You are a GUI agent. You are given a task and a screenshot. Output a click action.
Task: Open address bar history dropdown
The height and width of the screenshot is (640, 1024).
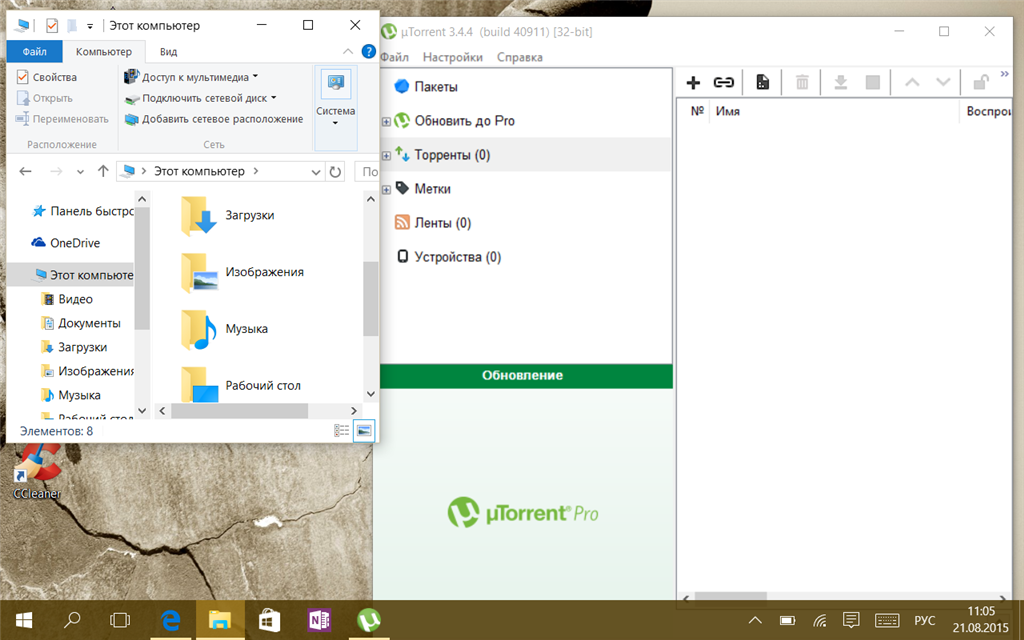[315, 172]
